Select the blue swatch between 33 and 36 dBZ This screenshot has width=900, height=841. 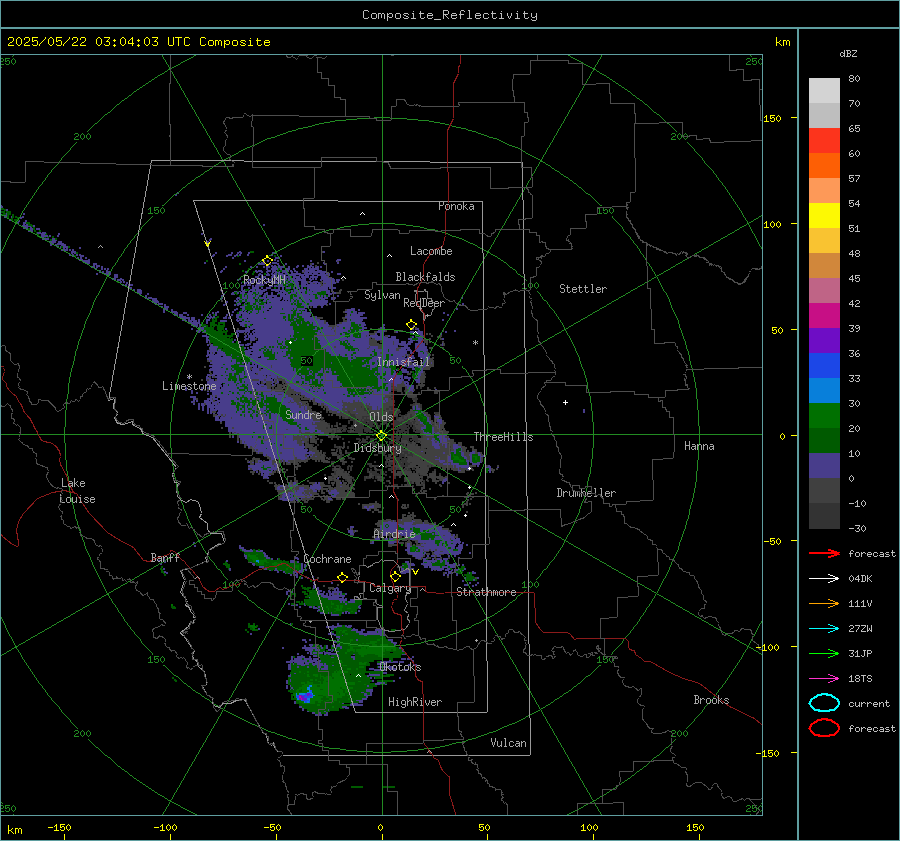point(824,366)
